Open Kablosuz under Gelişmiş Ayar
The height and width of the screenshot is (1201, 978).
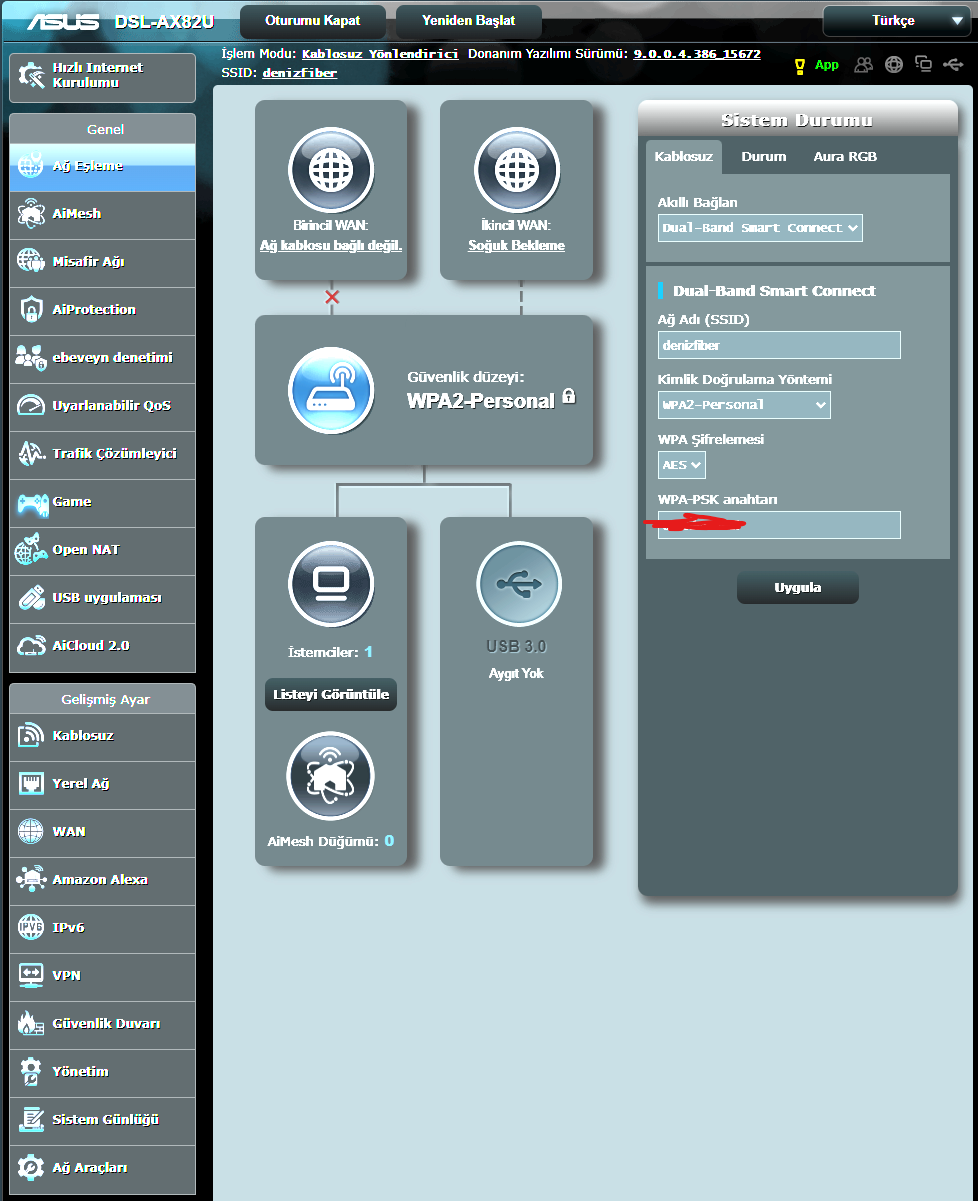[103, 736]
